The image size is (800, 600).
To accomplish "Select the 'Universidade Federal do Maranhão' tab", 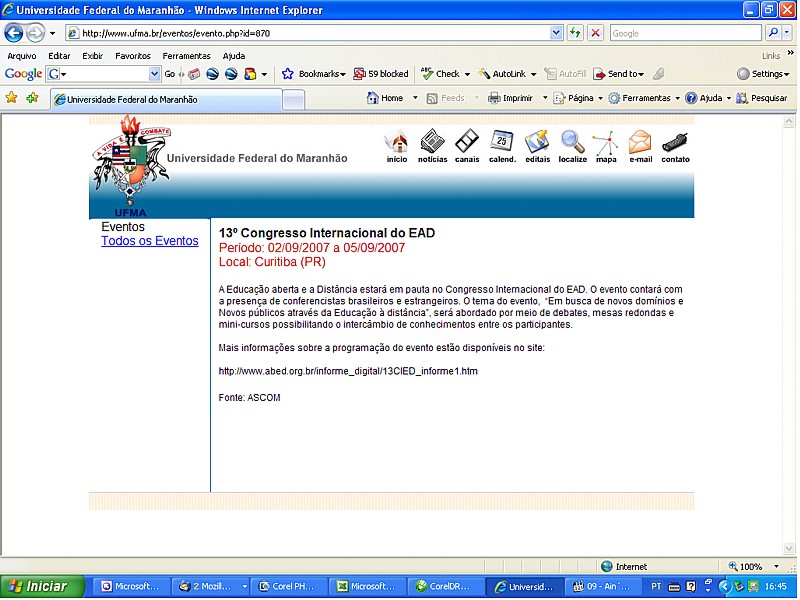I will [165, 99].
